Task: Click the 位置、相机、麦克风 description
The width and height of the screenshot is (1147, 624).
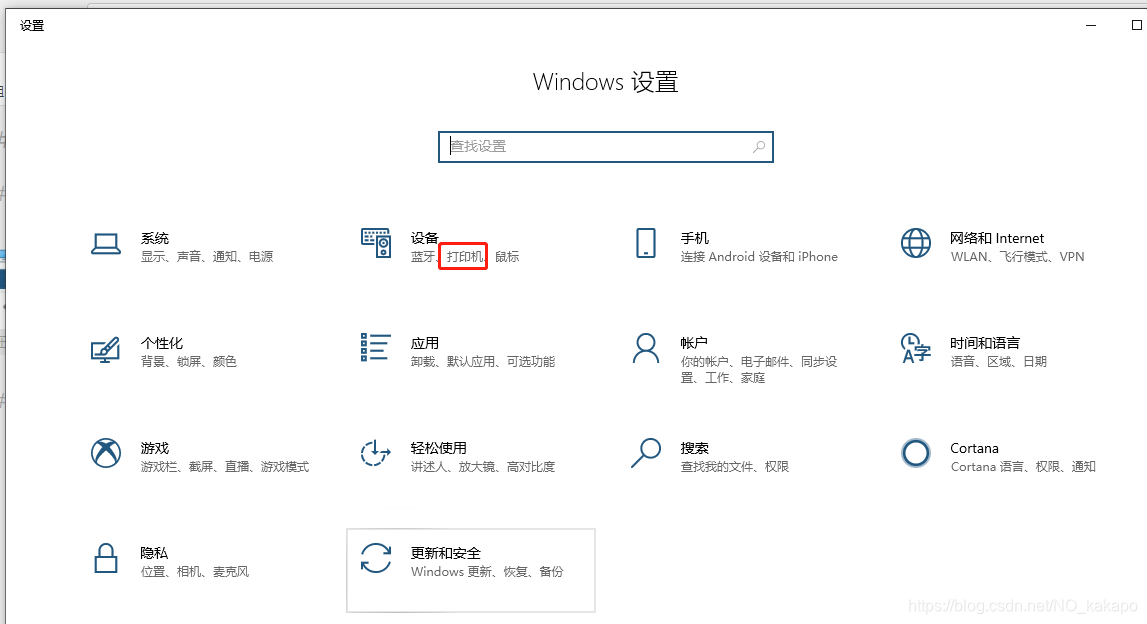Action: pyautogui.click(x=195, y=571)
